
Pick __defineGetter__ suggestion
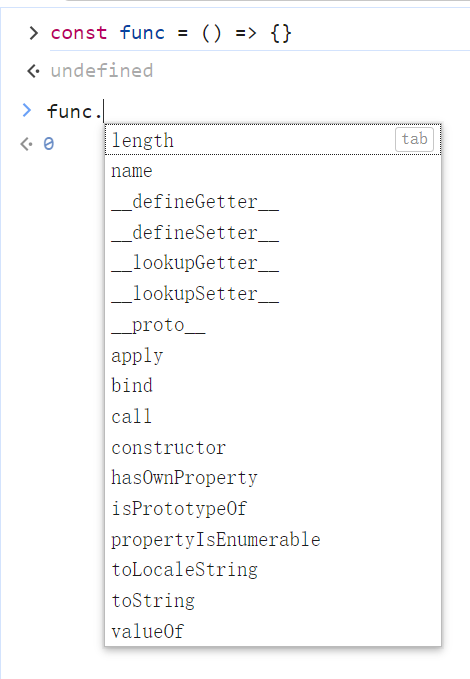[273, 202]
